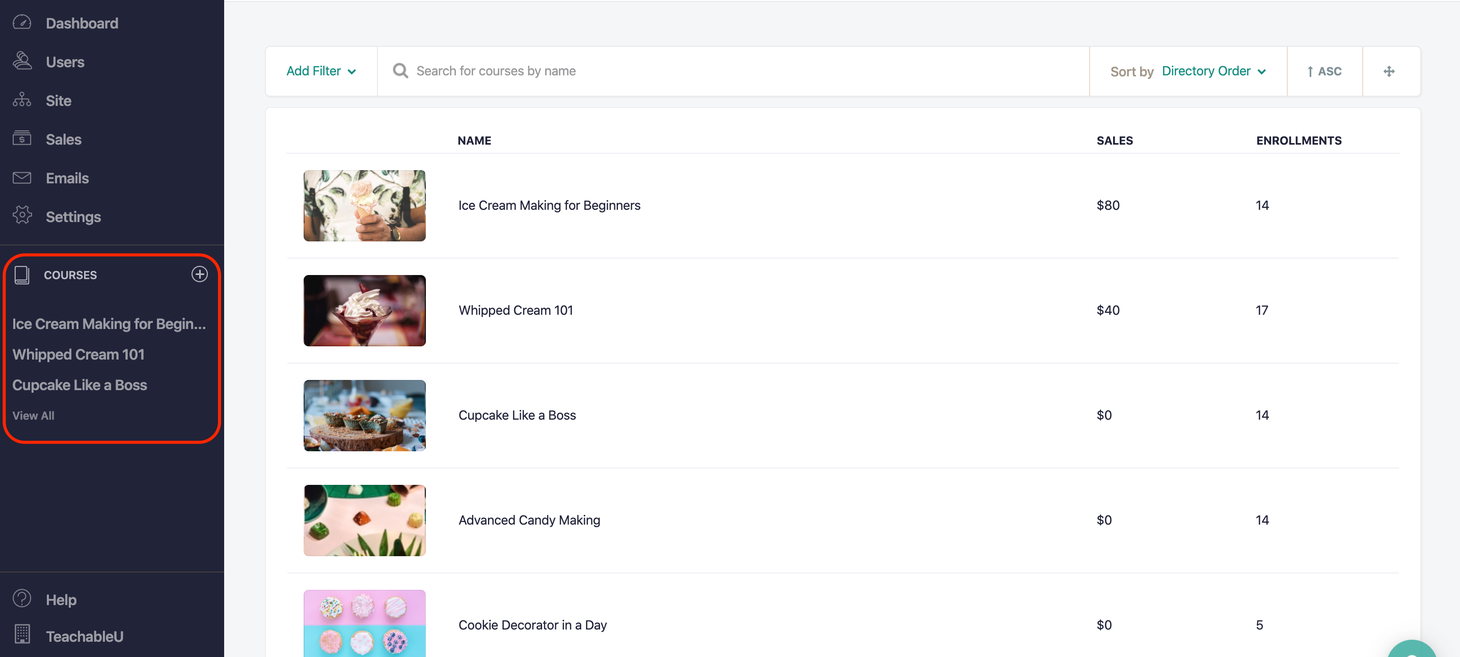Click the TeachableU building icon
The height and width of the screenshot is (657, 1460).
coord(22,635)
